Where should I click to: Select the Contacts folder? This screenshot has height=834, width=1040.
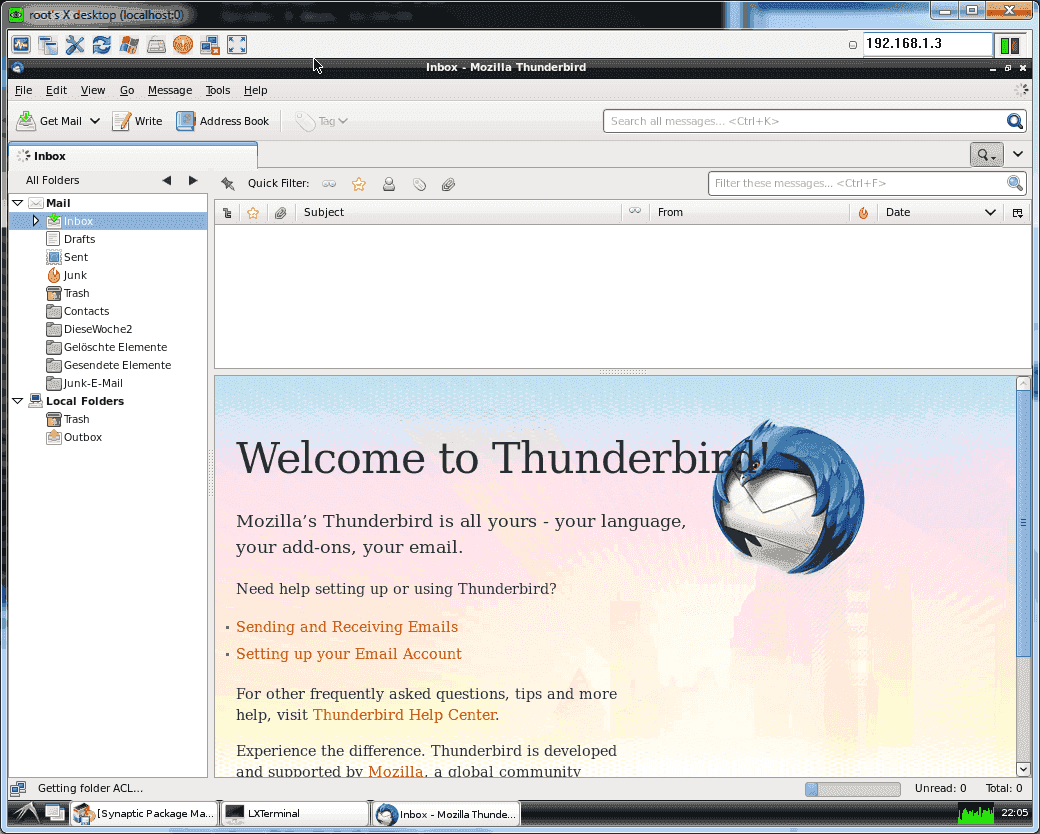[86, 311]
